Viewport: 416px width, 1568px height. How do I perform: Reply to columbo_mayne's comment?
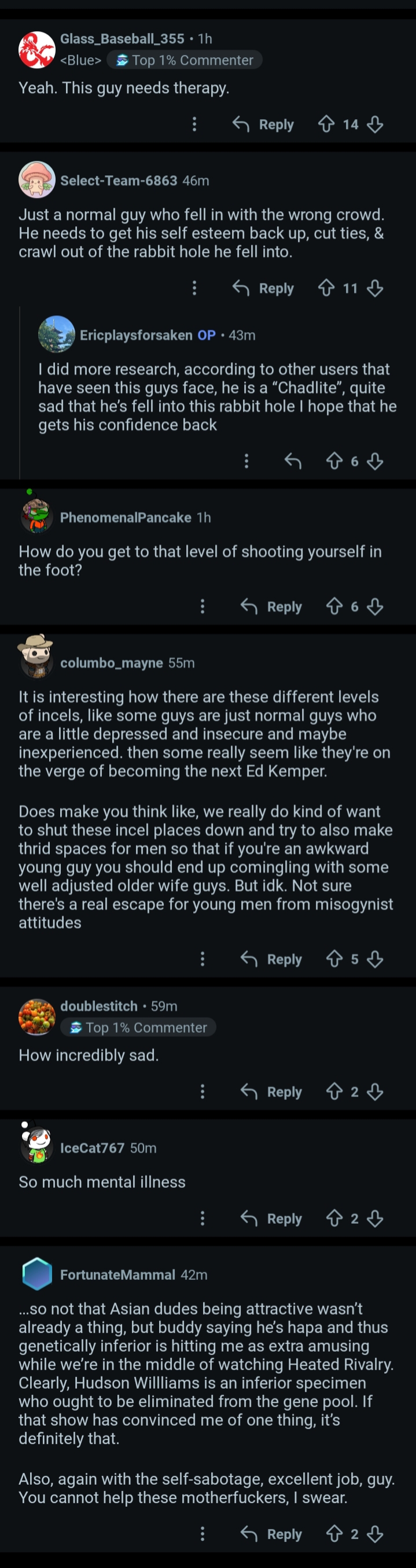coord(272,959)
